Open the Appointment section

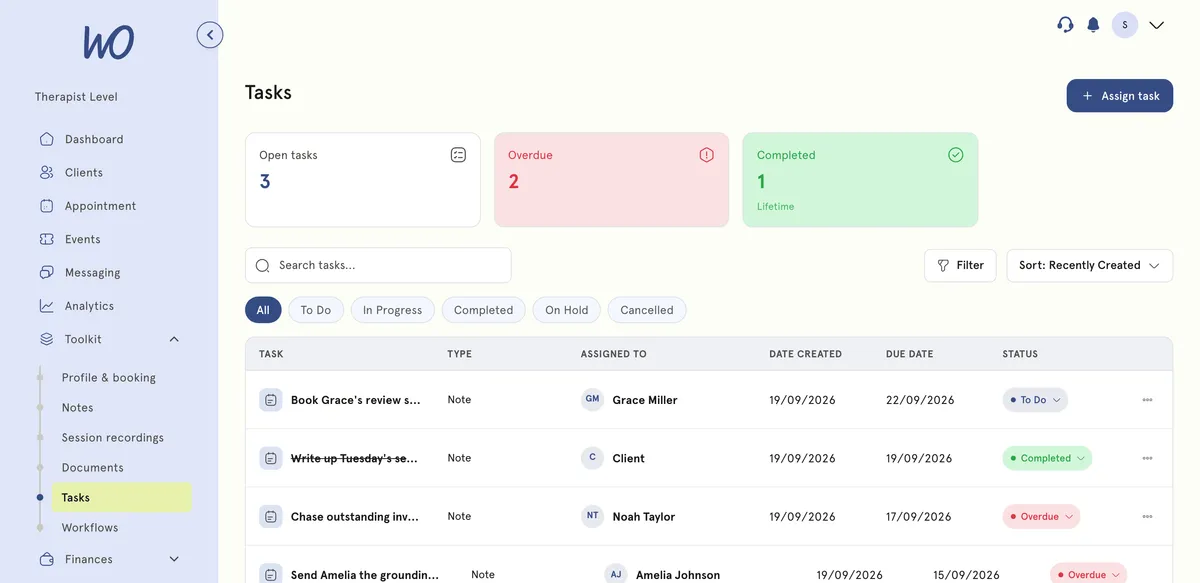tap(100, 206)
